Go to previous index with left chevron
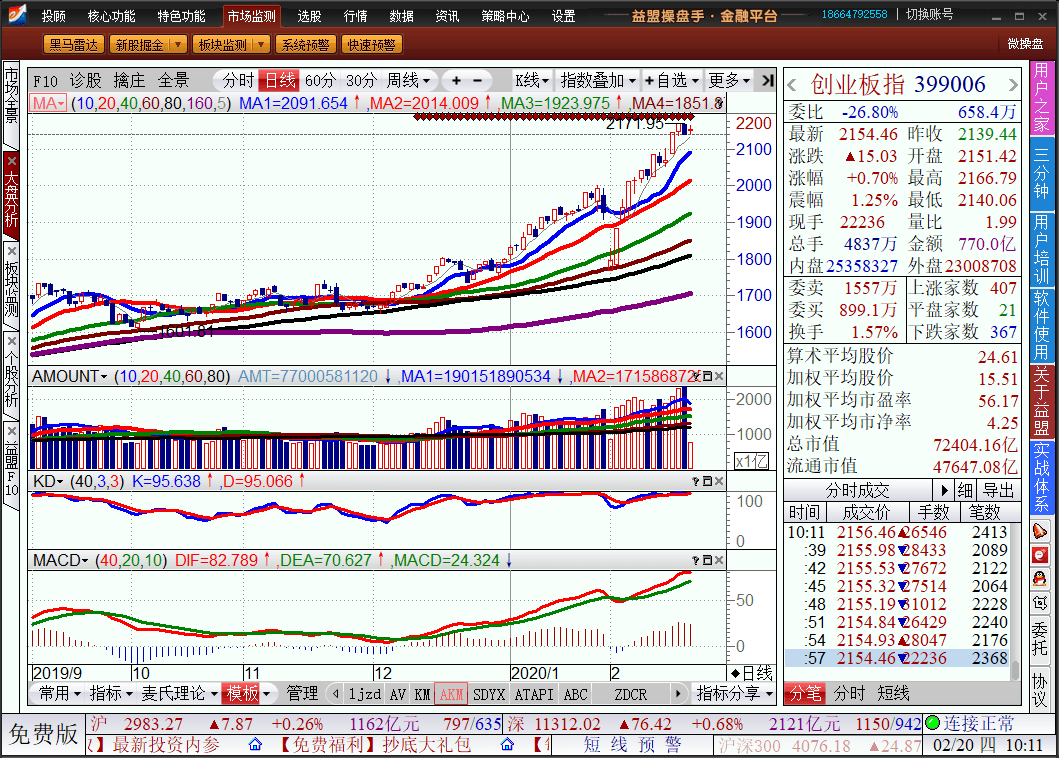The width and height of the screenshot is (1059, 758). pyautogui.click(x=792, y=85)
